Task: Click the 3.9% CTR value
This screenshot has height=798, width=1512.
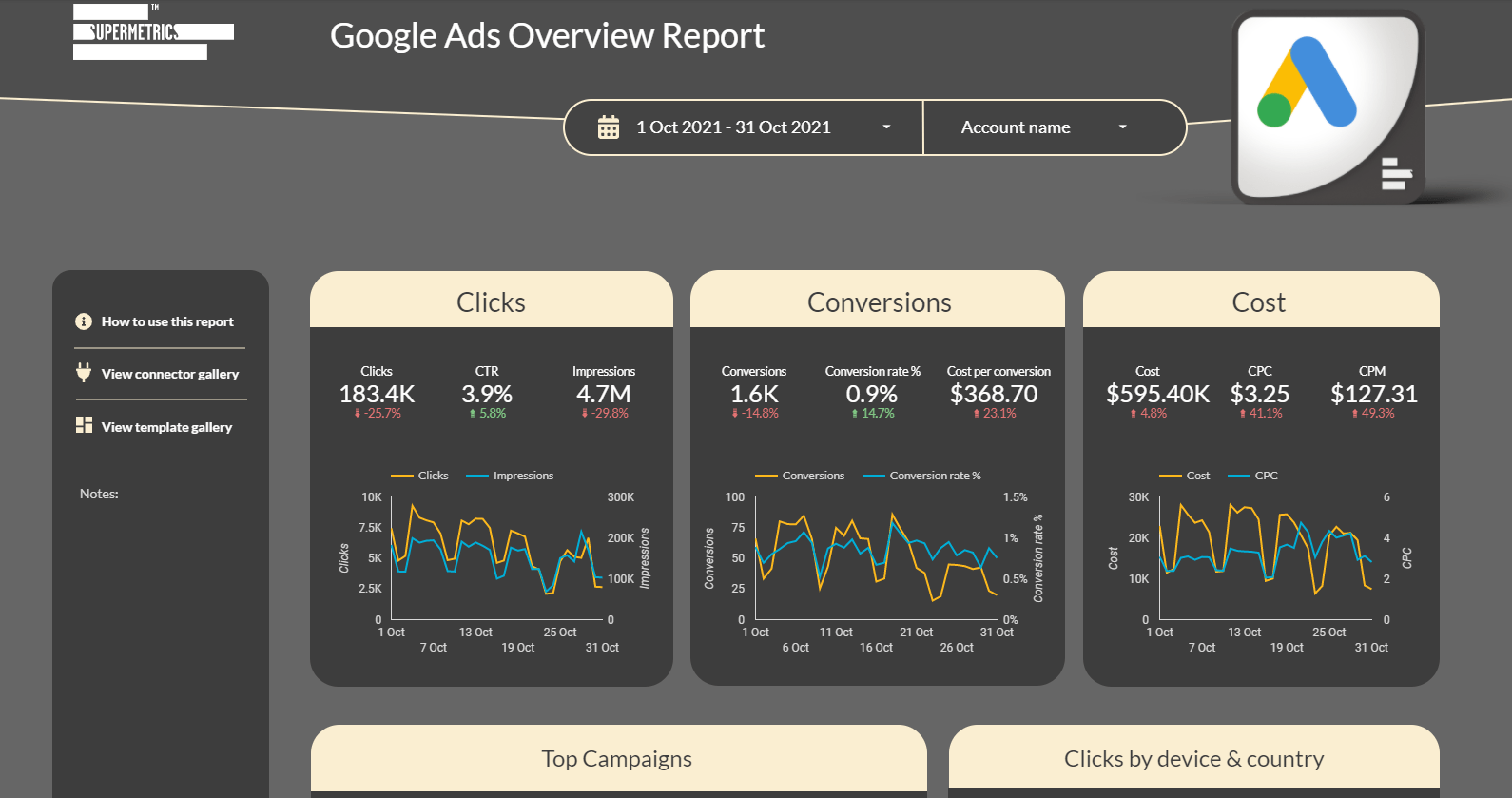Action: tap(487, 394)
